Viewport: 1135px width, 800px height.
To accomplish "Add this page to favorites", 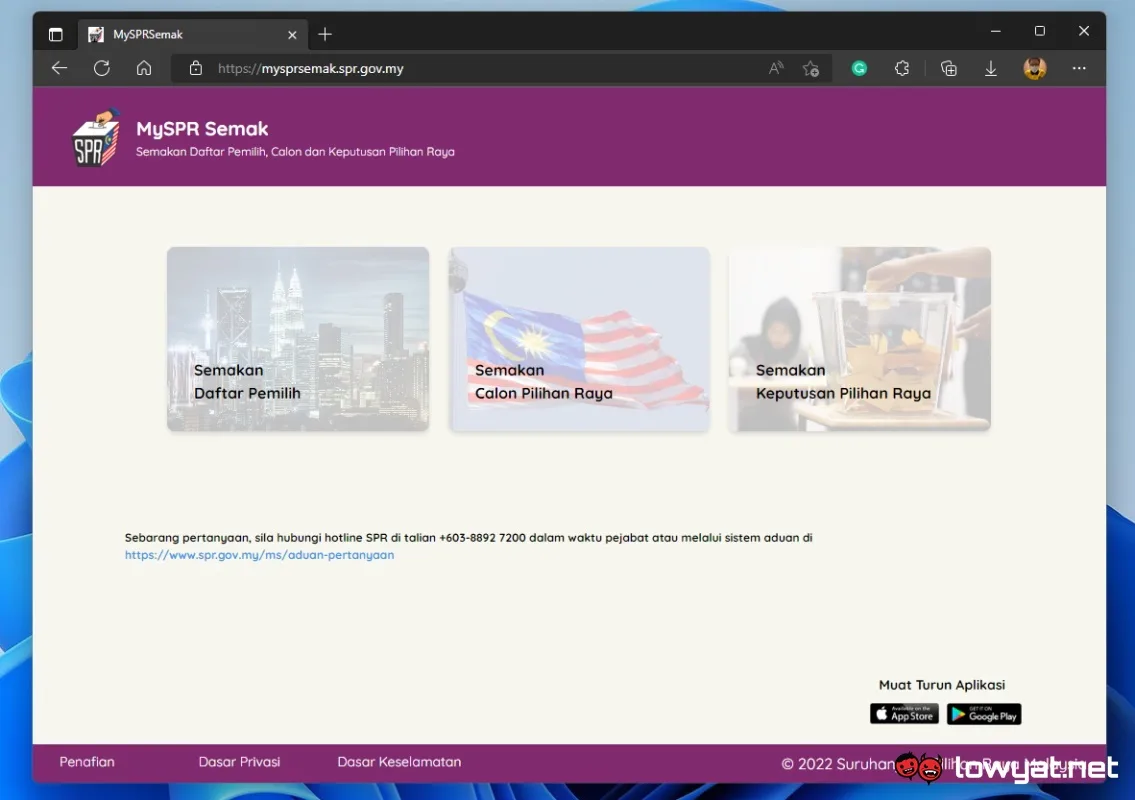I will [x=811, y=68].
